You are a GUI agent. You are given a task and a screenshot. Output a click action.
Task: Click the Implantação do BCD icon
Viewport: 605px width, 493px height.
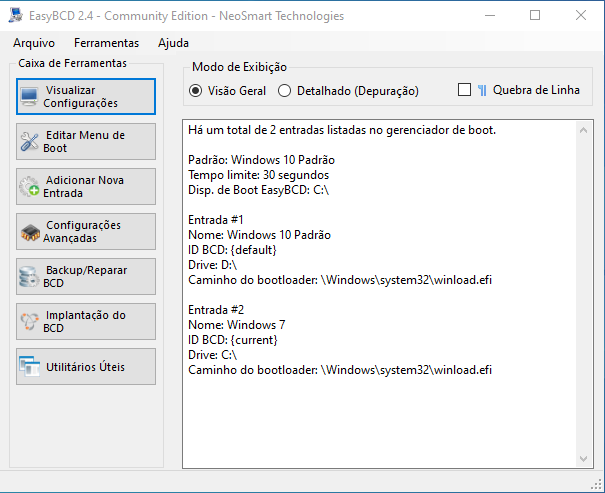[29, 321]
